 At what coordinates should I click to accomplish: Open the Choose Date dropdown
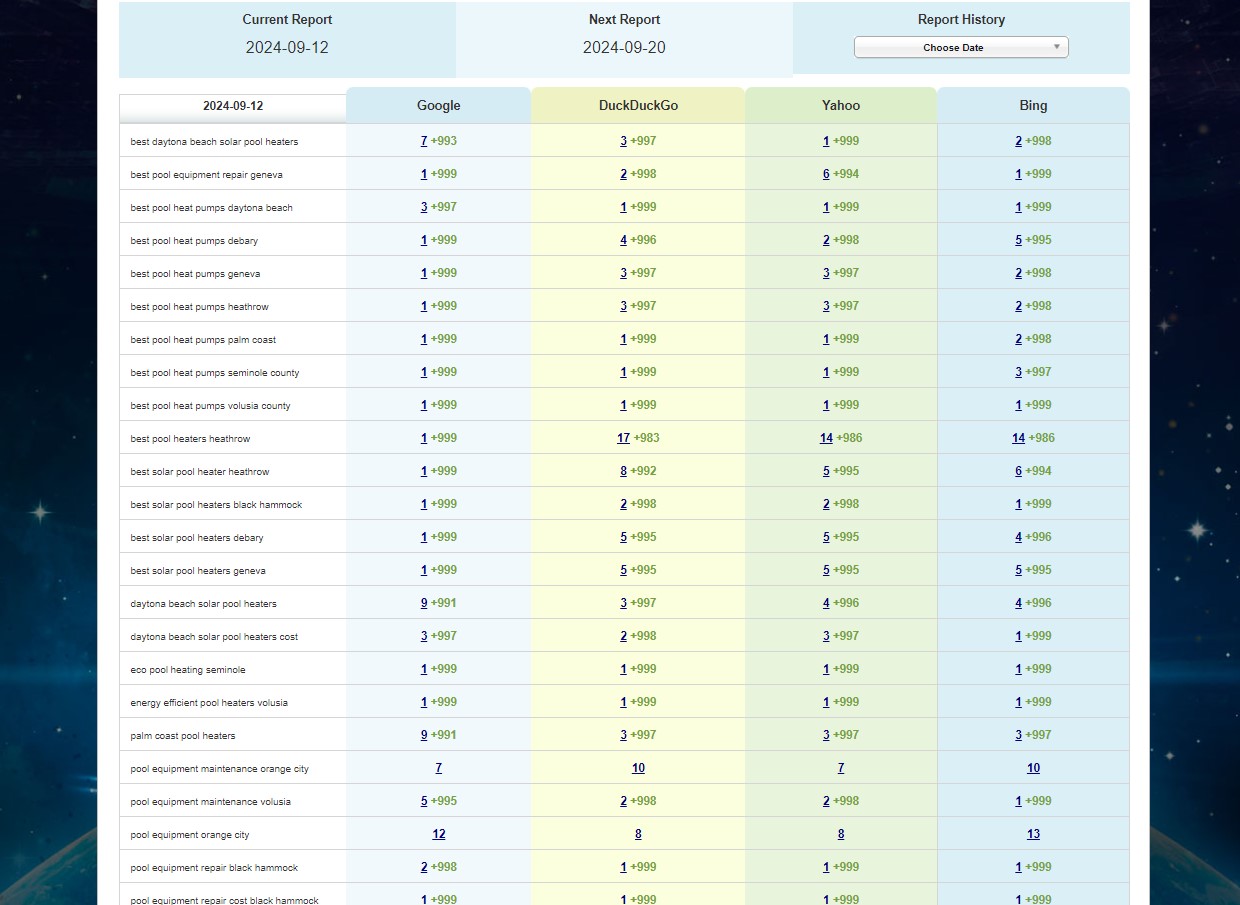point(961,47)
